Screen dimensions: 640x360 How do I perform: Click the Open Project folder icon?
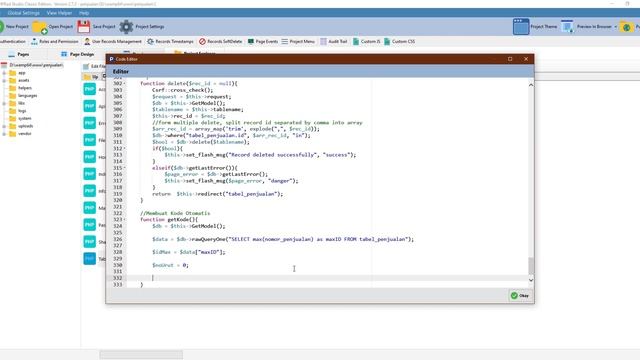pos(40,27)
